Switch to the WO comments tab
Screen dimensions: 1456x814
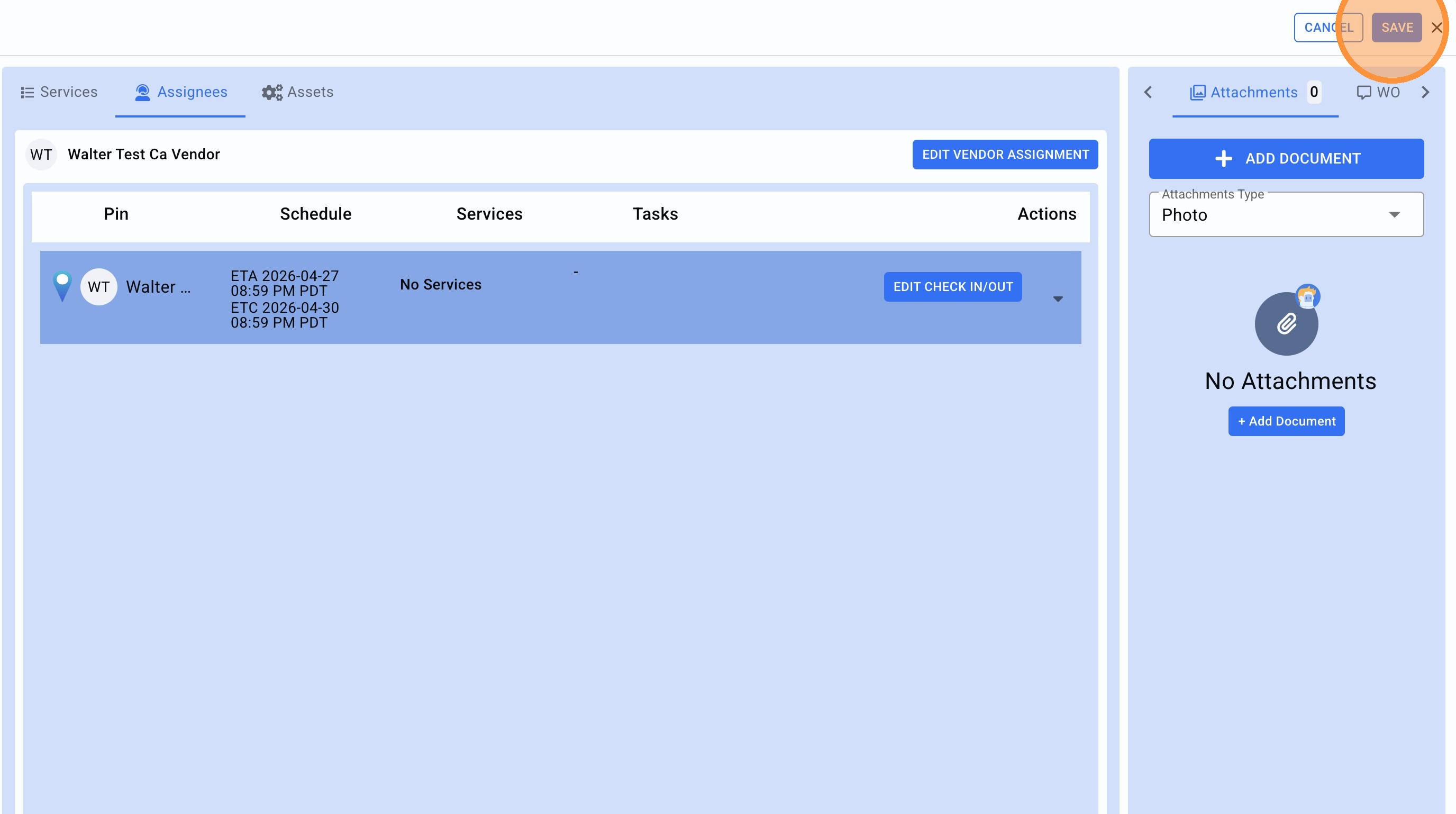[x=1378, y=92]
